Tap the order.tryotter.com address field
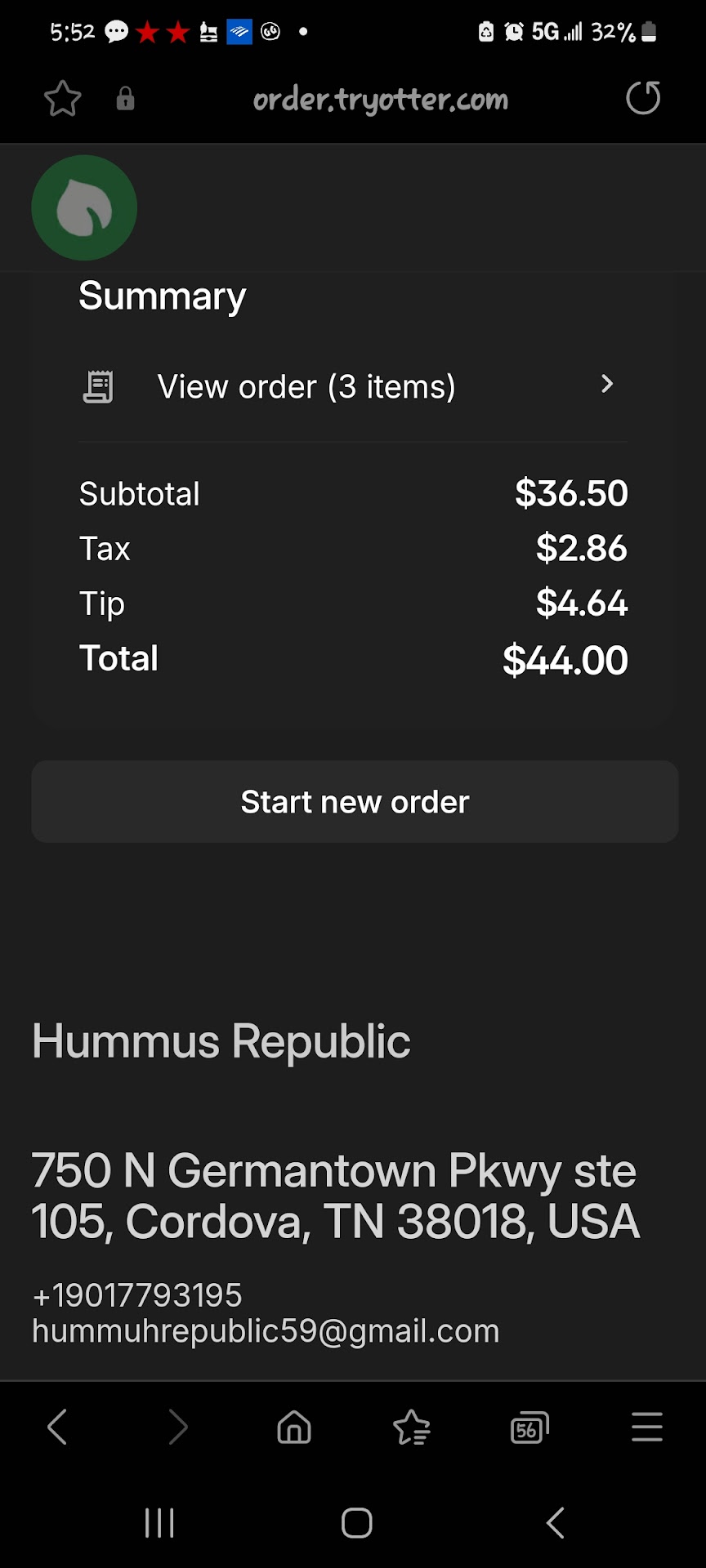Viewport: 706px width, 1568px height. coord(380,100)
